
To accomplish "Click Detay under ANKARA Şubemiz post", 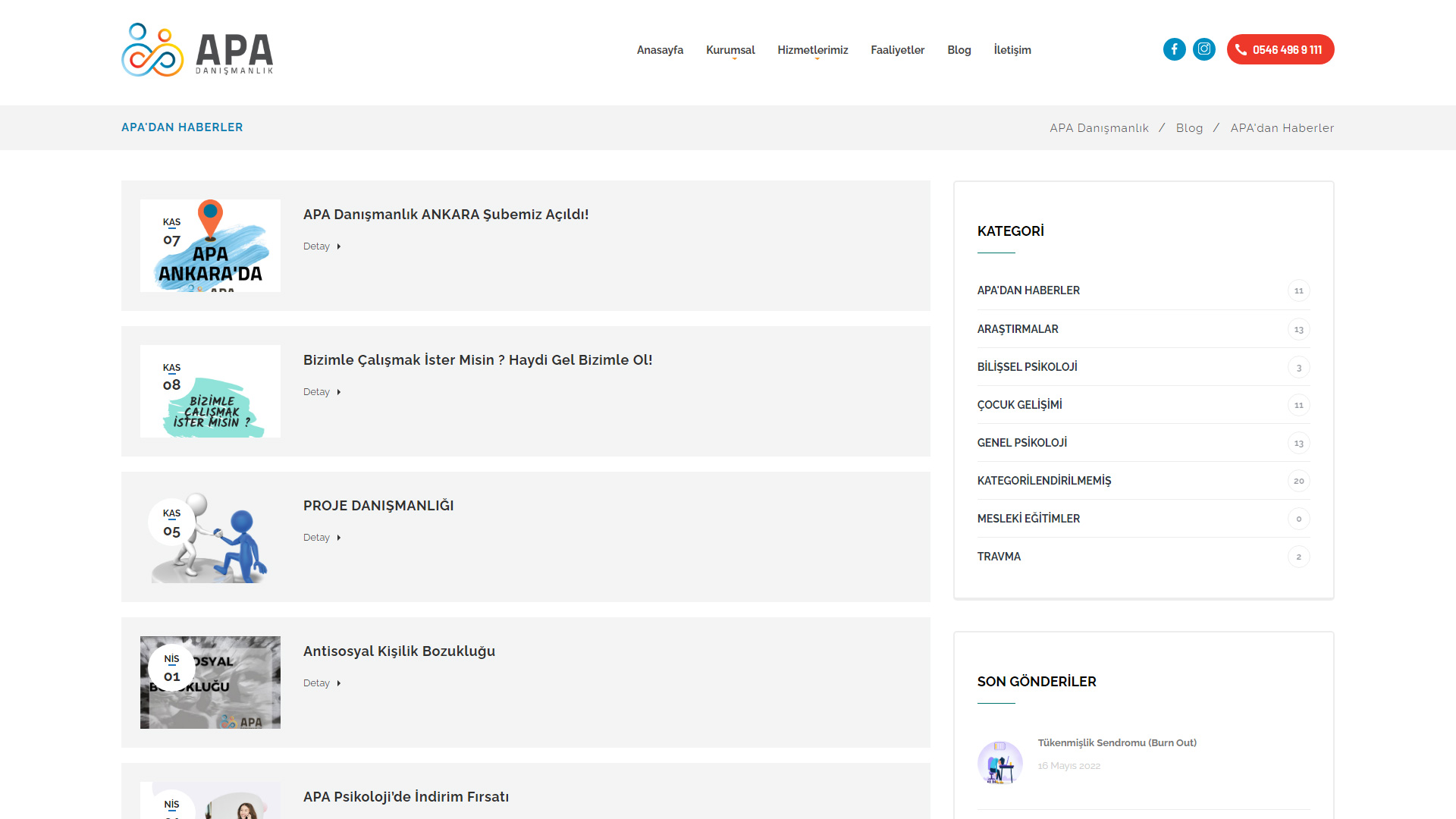I will [322, 246].
